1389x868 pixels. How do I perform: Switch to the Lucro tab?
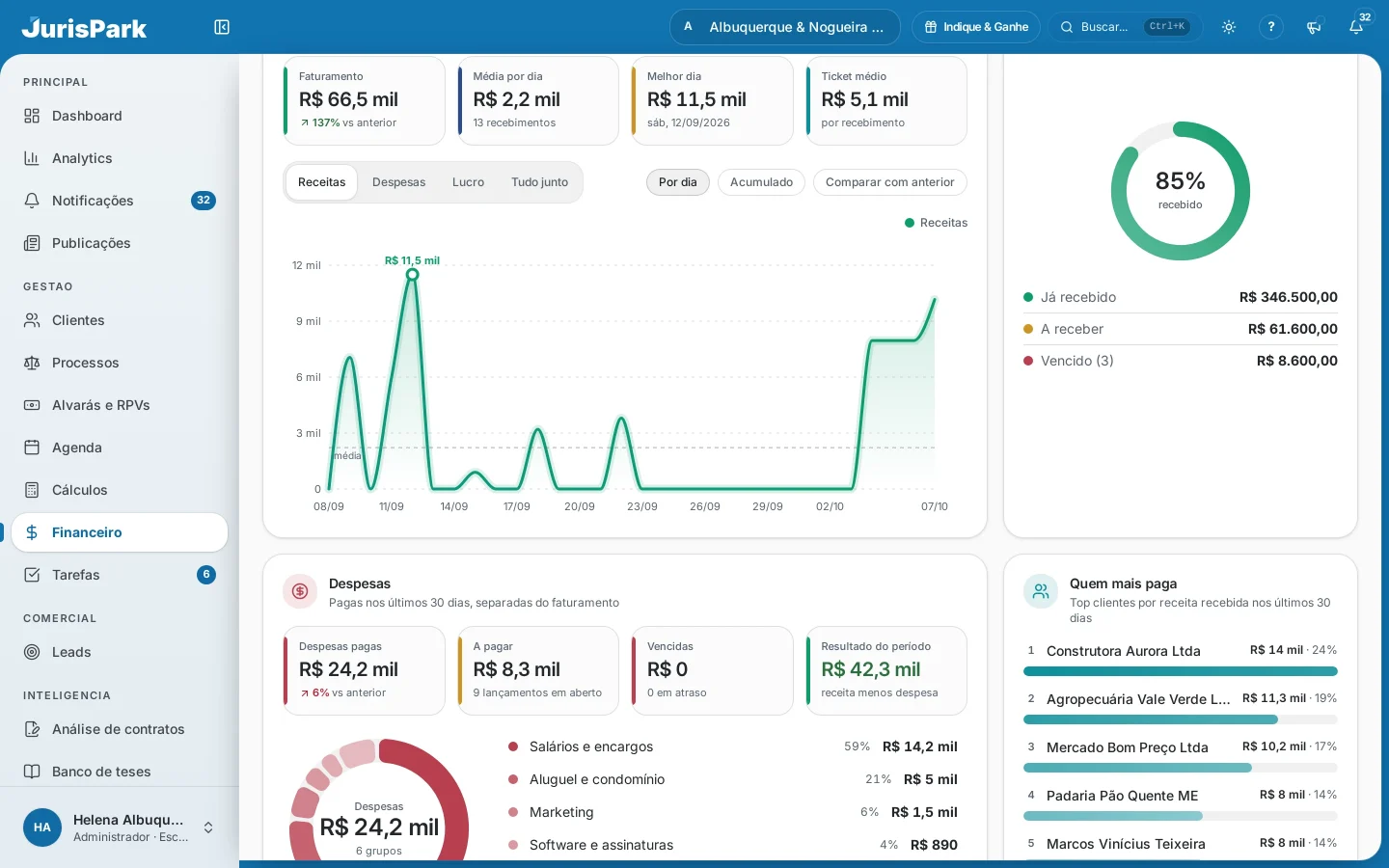pyautogui.click(x=468, y=182)
